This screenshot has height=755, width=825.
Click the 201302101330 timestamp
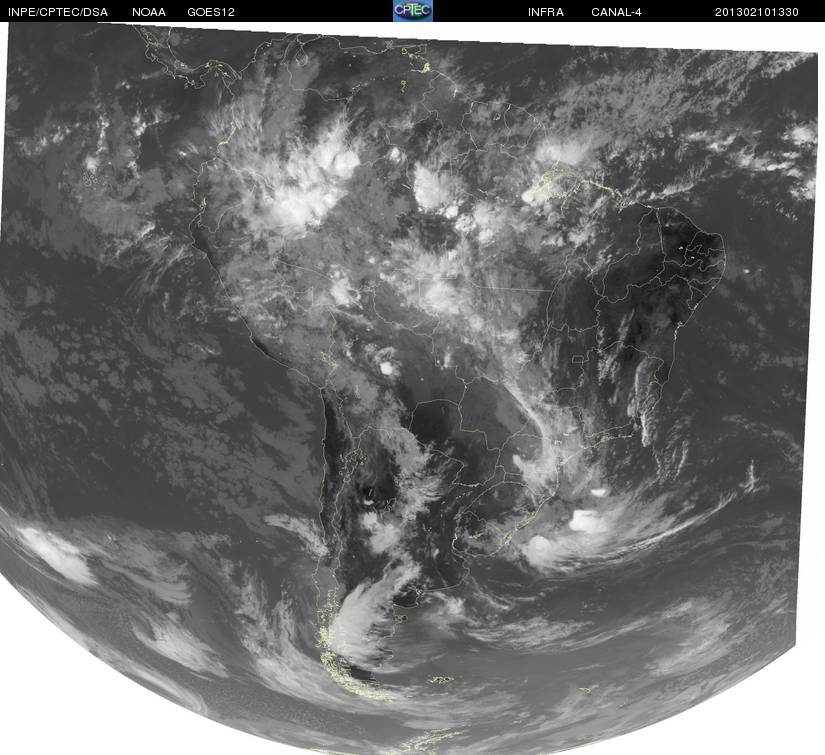[x=757, y=12]
